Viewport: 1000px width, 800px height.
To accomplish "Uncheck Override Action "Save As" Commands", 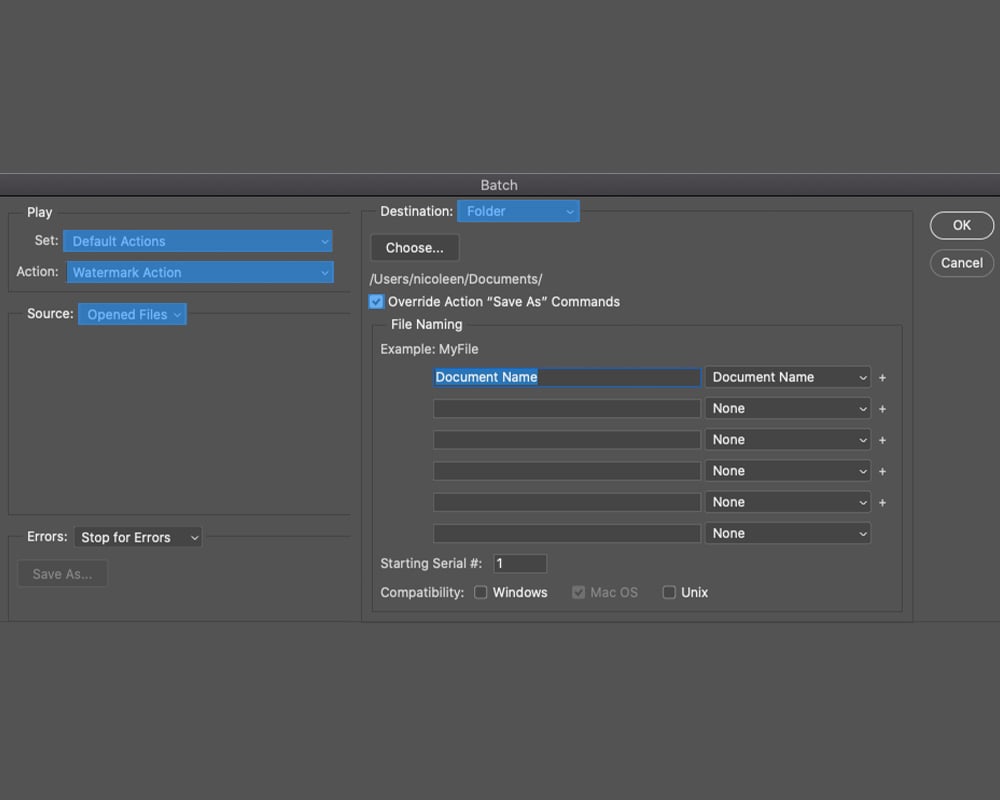I will [x=376, y=302].
